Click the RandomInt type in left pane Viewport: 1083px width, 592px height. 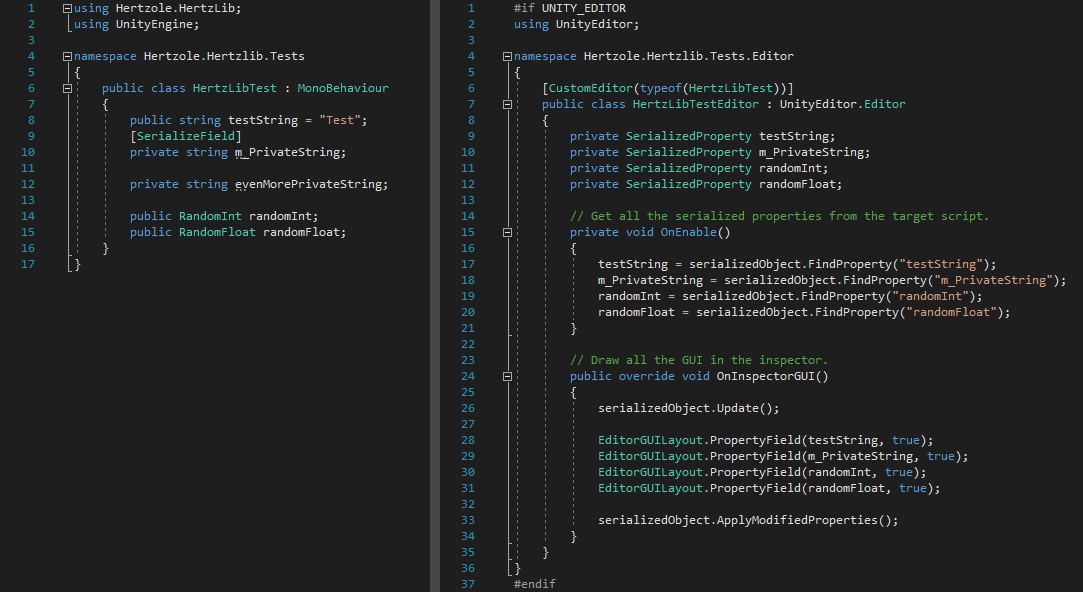coord(210,216)
